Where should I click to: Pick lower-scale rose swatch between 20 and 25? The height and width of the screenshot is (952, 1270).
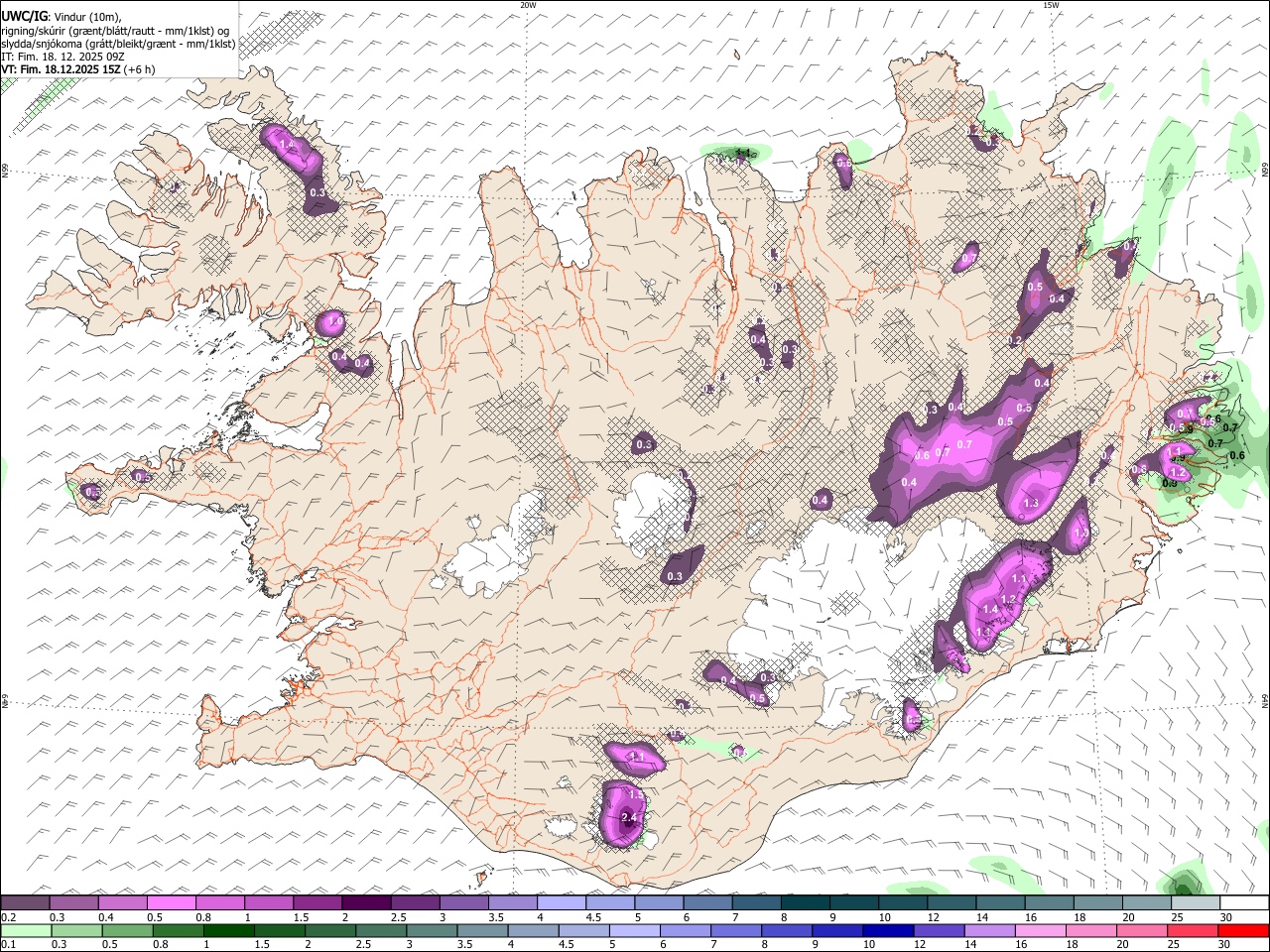(1142, 930)
